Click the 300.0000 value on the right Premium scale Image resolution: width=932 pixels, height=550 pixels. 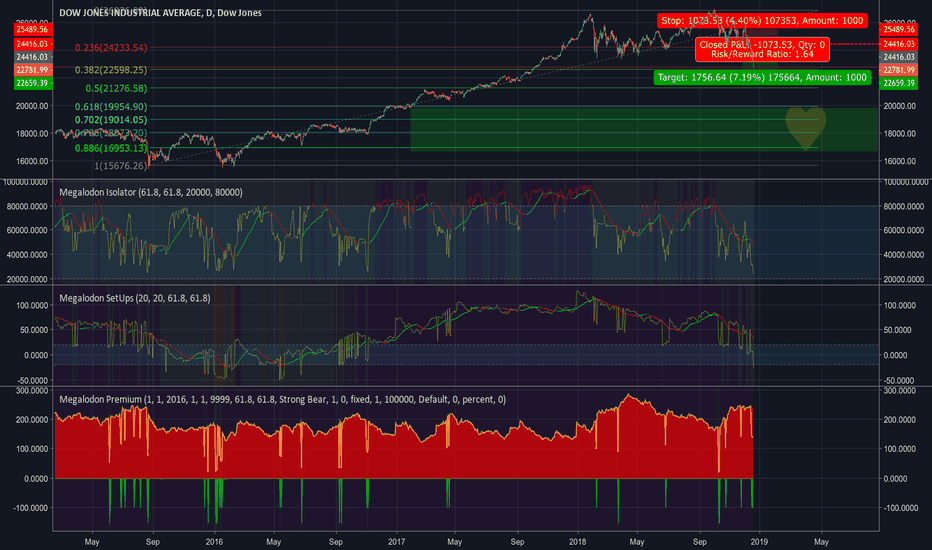tap(902, 391)
